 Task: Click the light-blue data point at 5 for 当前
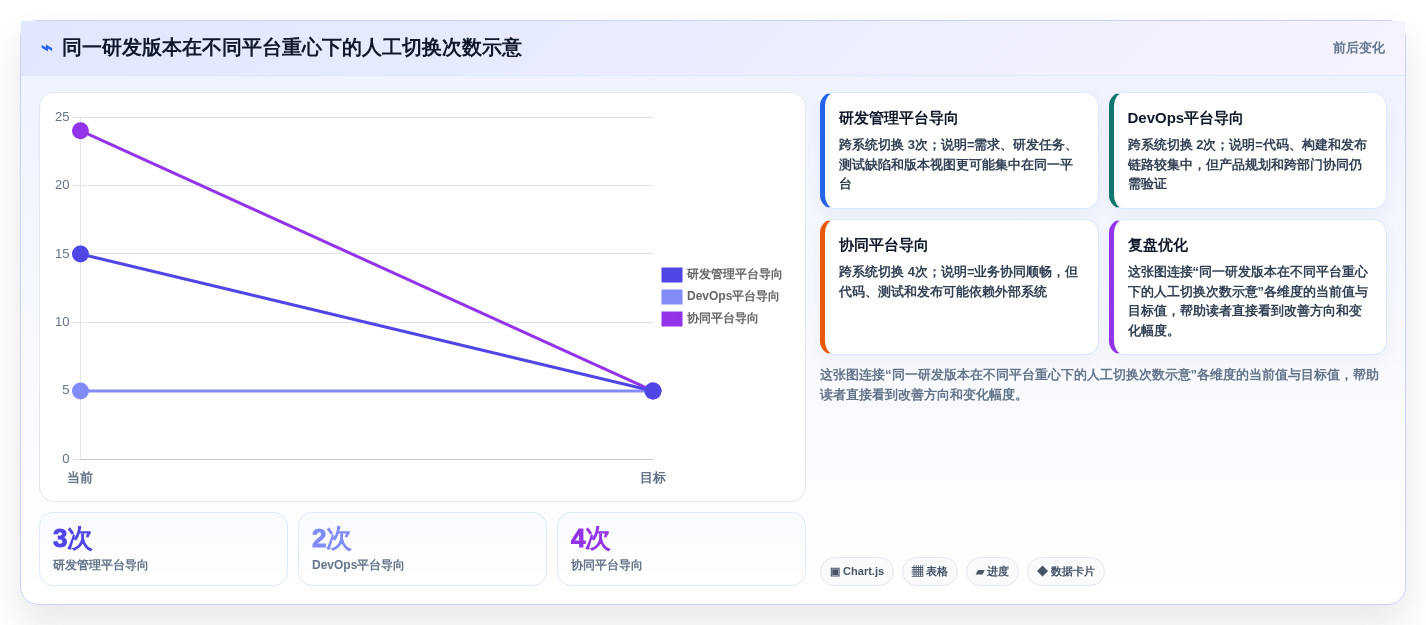tap(81, 391)
